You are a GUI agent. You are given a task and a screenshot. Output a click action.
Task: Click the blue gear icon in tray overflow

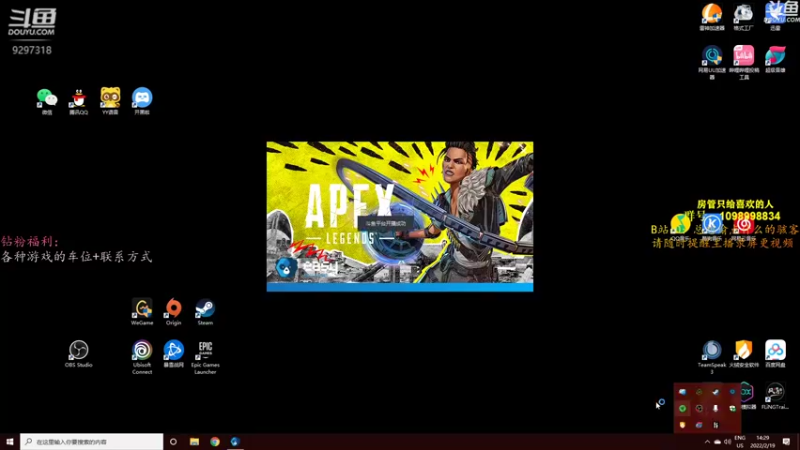click(732, 392)
